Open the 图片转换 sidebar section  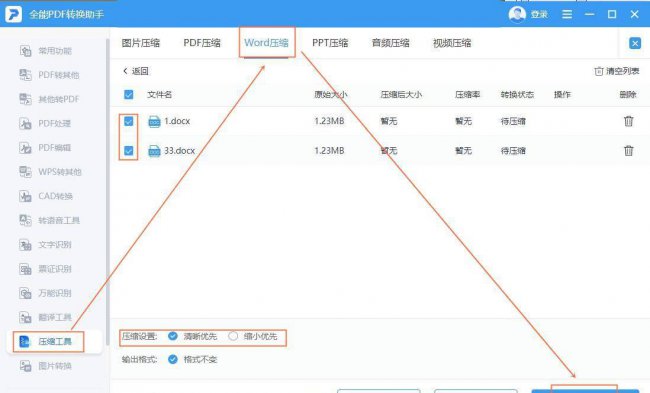coord(46,366)
